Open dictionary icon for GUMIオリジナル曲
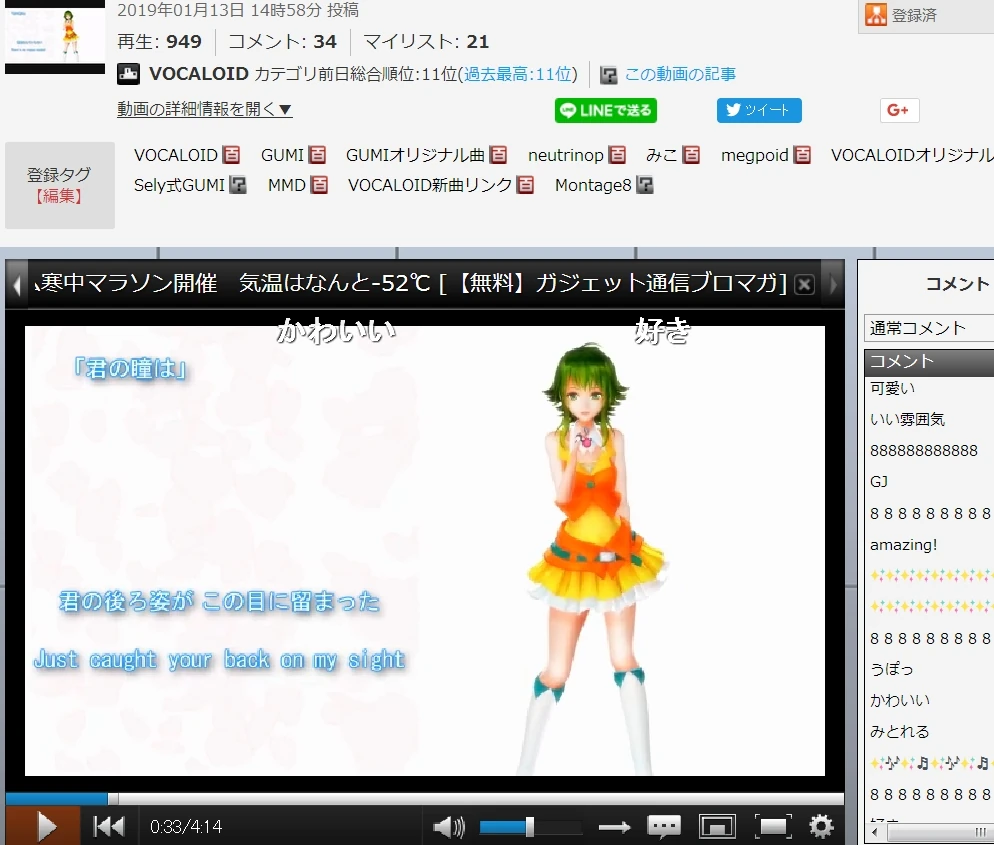Viewport: 994px width, 845px height. (498, 155)
